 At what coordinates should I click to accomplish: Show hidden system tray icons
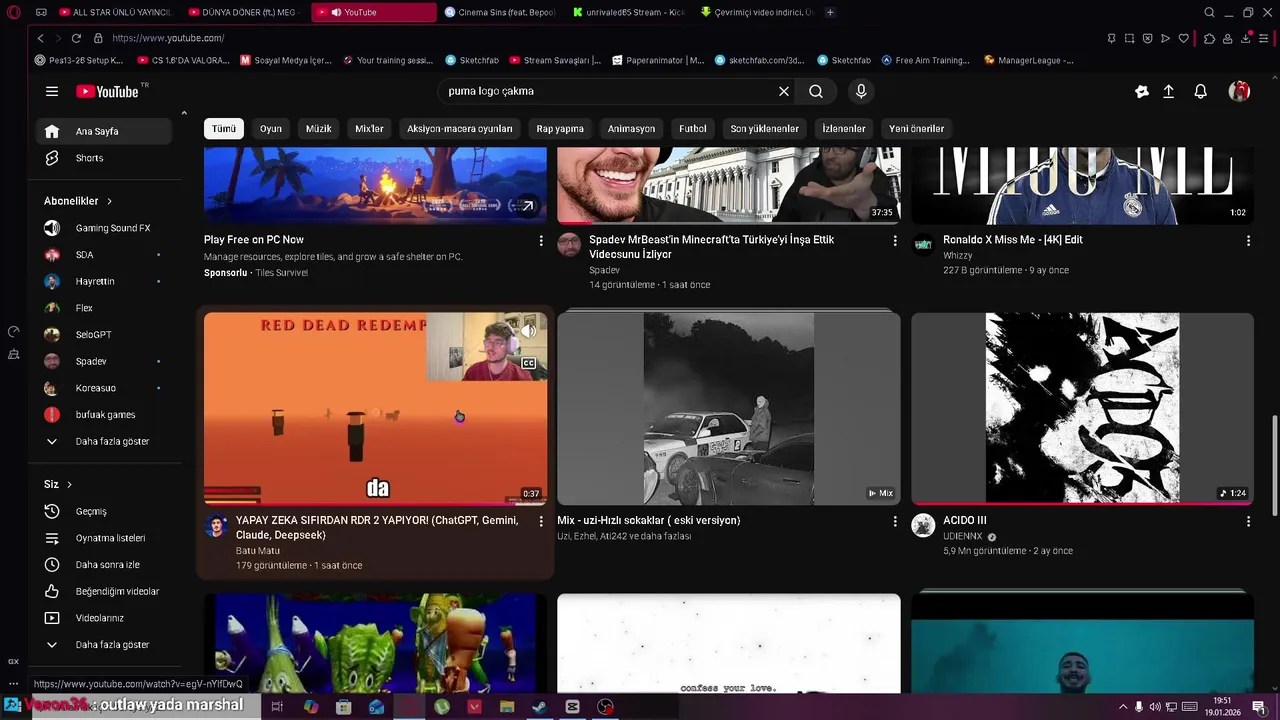[1122, 707]
